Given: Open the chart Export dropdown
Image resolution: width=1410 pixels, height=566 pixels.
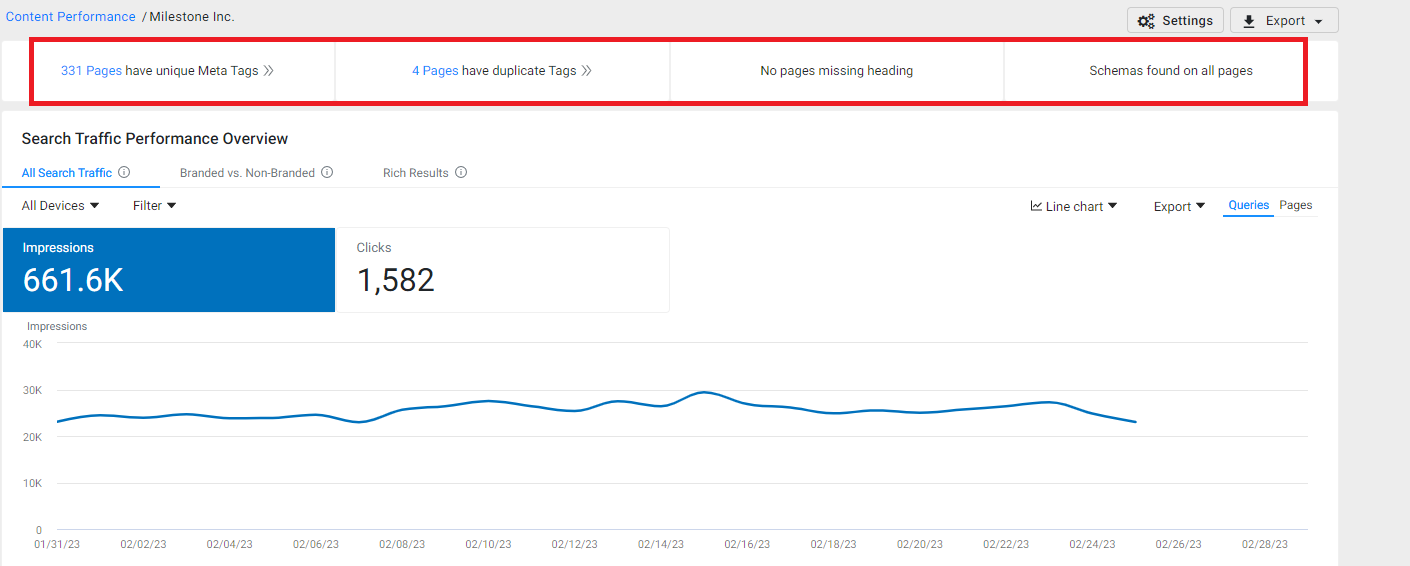Looking at the screenshot, I should [x=1179, y=206].
